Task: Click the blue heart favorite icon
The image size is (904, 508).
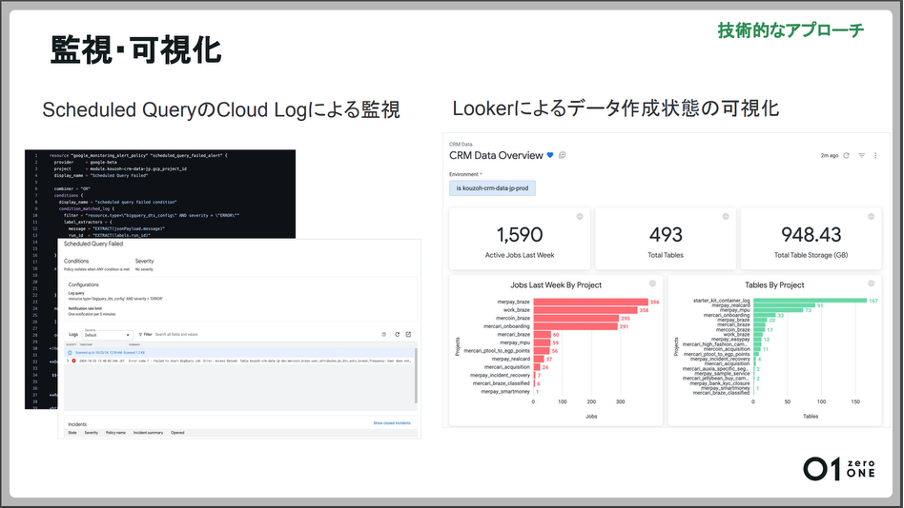Action: point(550,156)
